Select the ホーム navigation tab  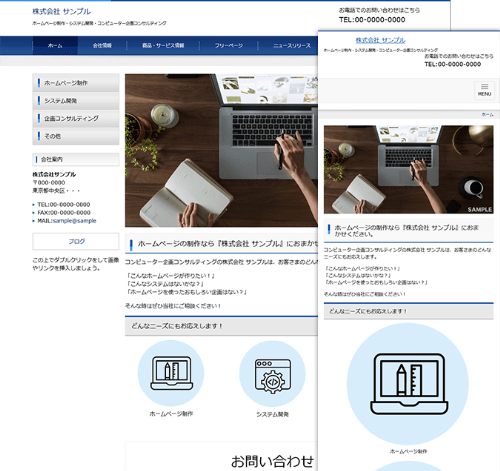[55, 45]
